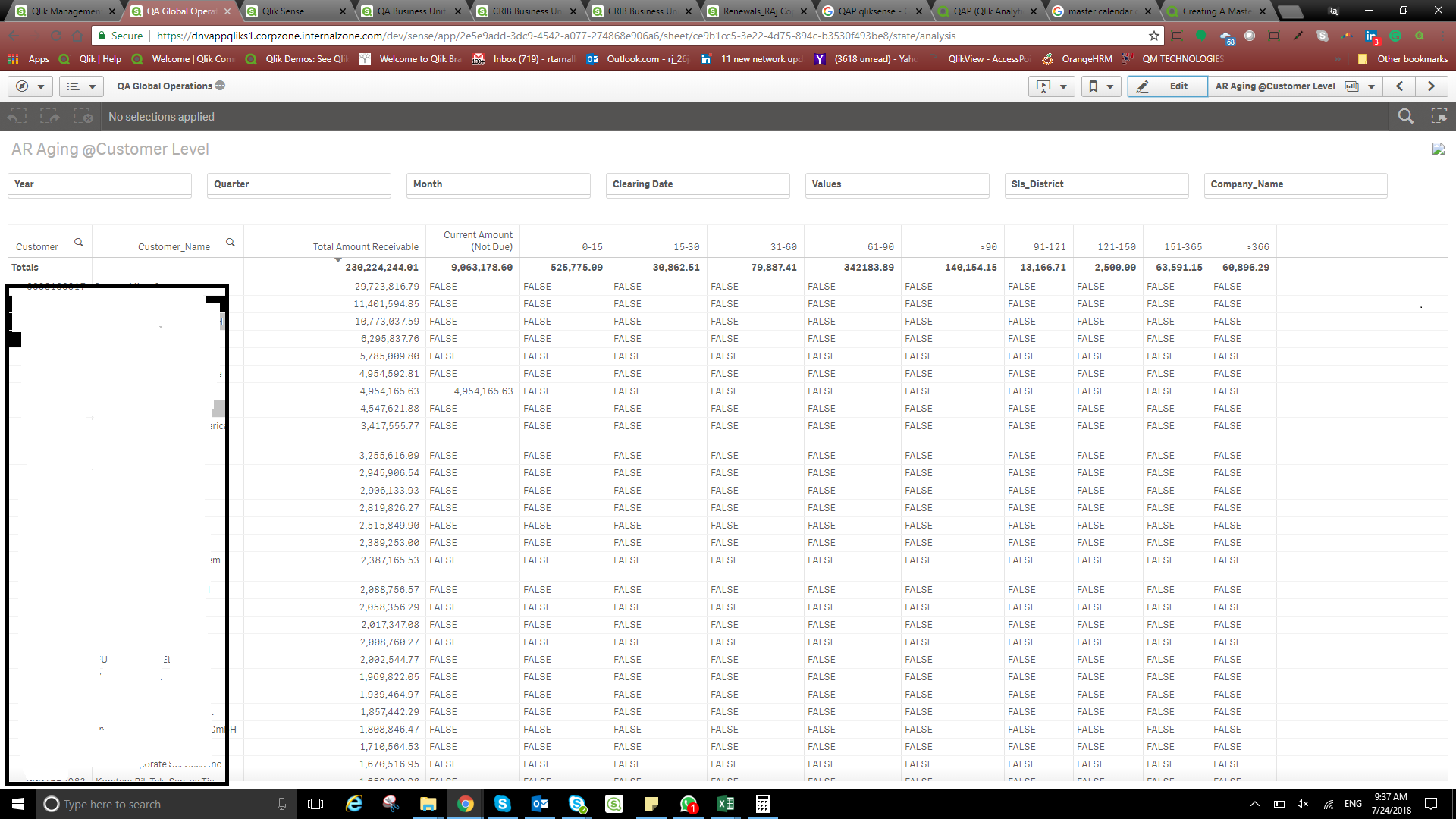The height and width of the screenshot is (819, 1456).
Task: Search the Customer column
Action: pyautogui.click(x=79, y=243)
